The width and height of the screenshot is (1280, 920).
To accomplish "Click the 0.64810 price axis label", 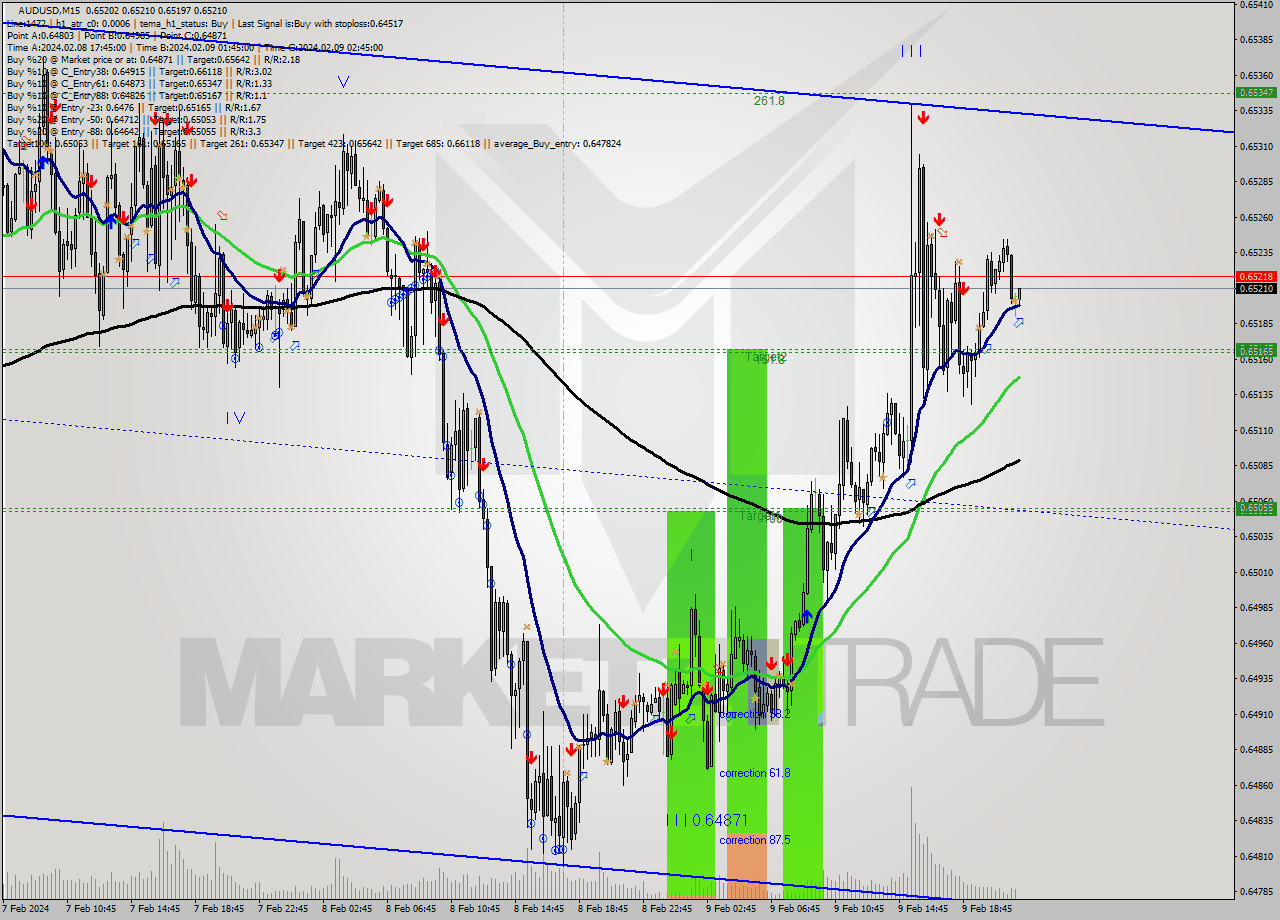I will click(1256, 856).
